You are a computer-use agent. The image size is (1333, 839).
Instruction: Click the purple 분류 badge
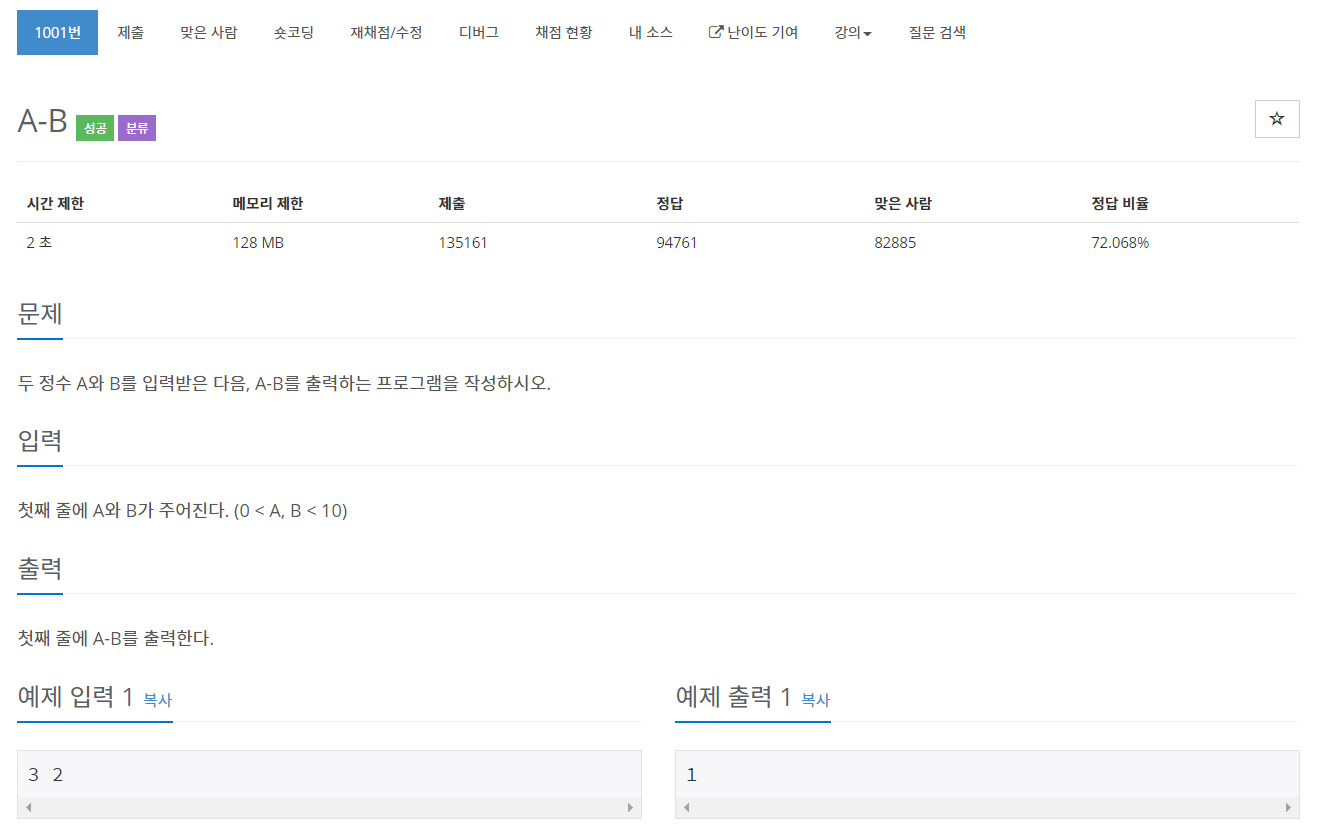pyautogui.click(x=137, y=128)
